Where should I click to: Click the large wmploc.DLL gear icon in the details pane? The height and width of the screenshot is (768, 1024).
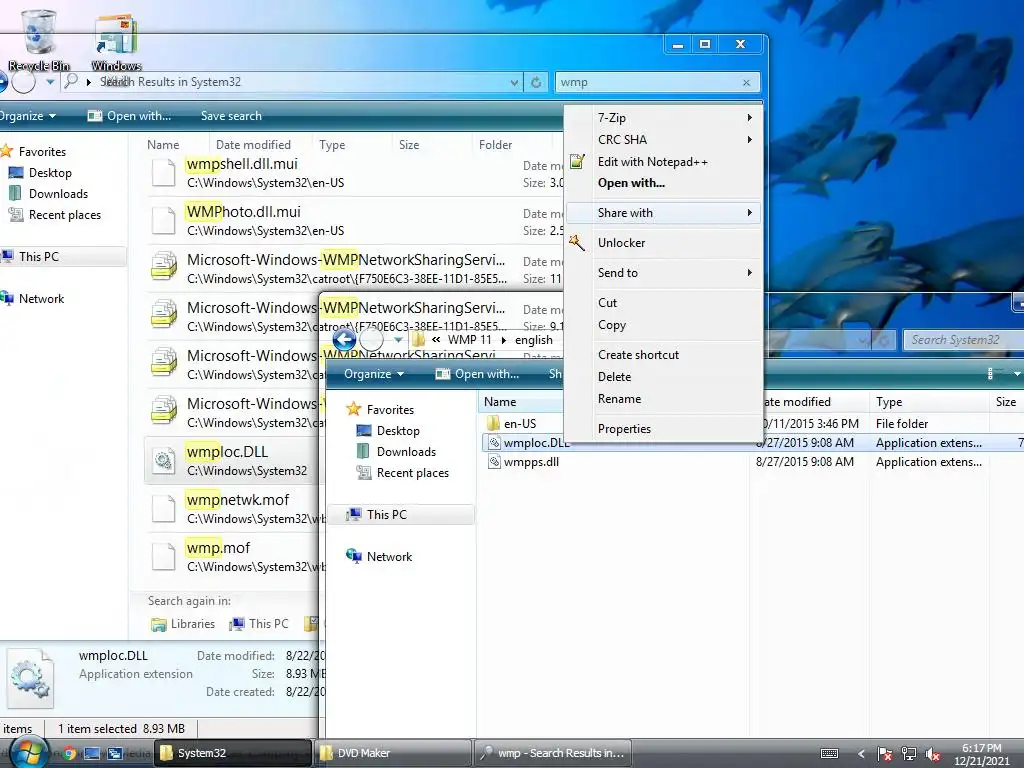[x=30, y=679]
